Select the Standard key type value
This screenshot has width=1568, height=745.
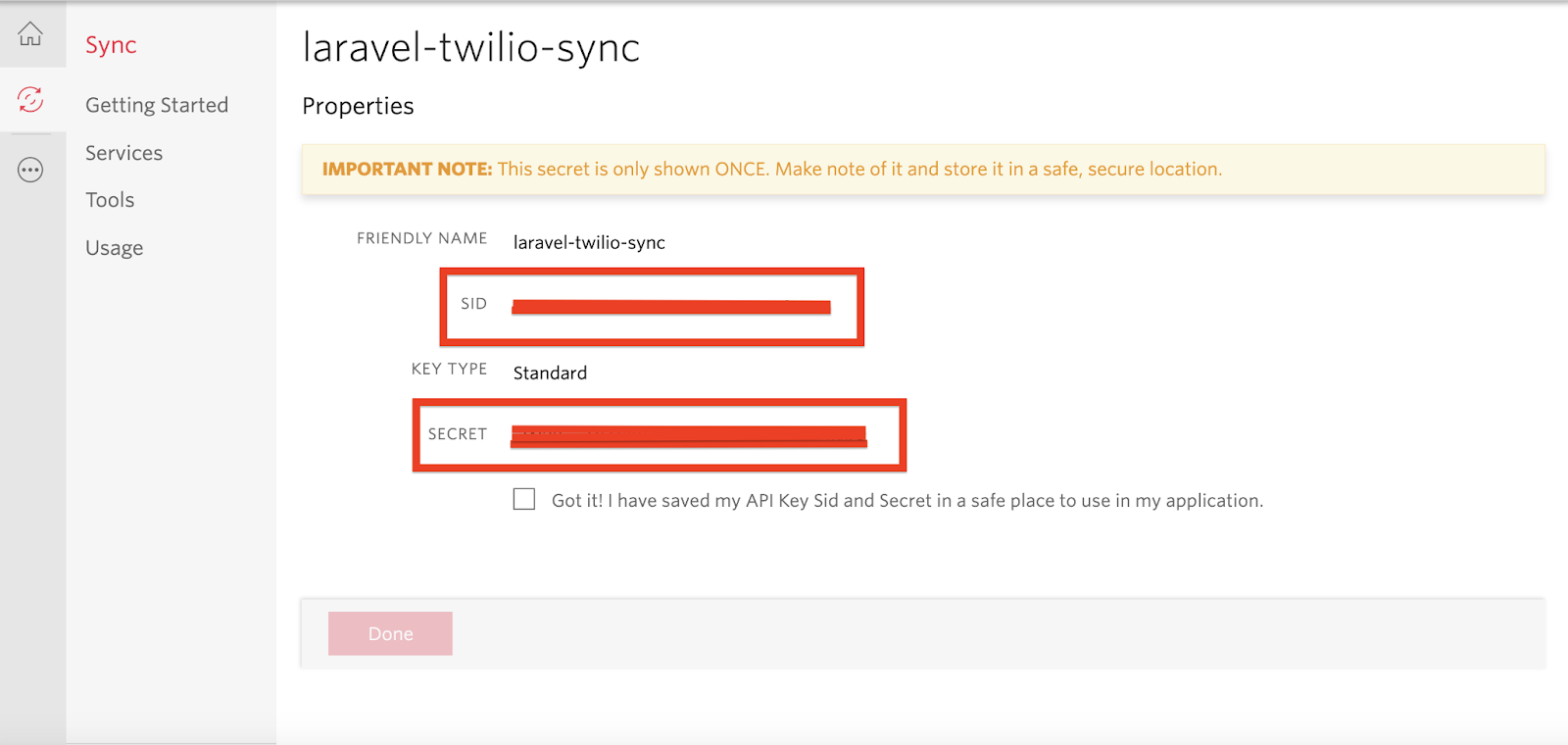[x=550, y=372]
